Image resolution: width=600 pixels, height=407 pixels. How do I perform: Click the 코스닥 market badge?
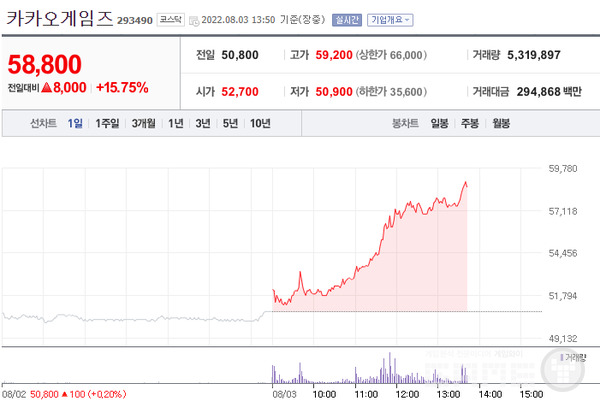(171, 20)
